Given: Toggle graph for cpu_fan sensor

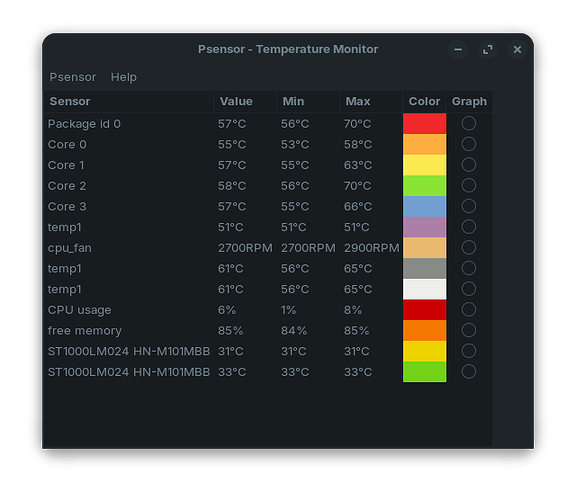Looking at the screenshot, I should (469, 247).
